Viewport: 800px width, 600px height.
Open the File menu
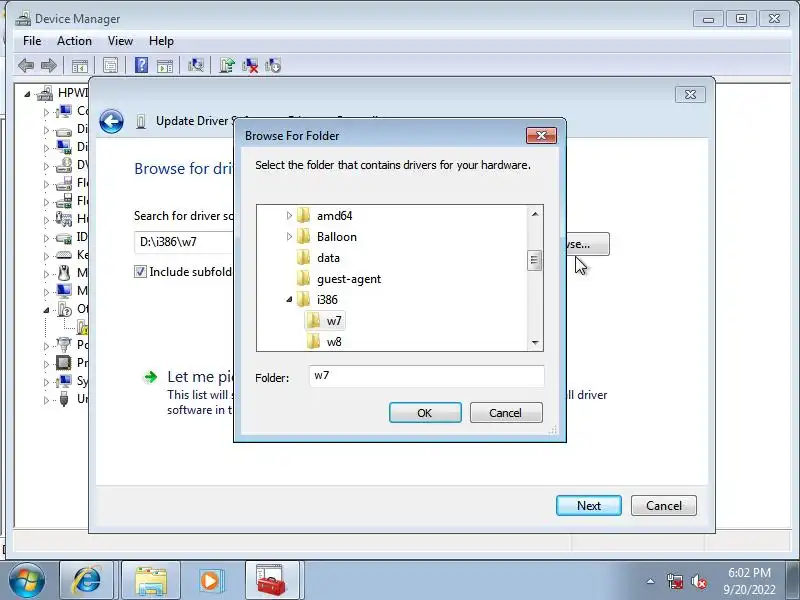click(x=32, y=41)
